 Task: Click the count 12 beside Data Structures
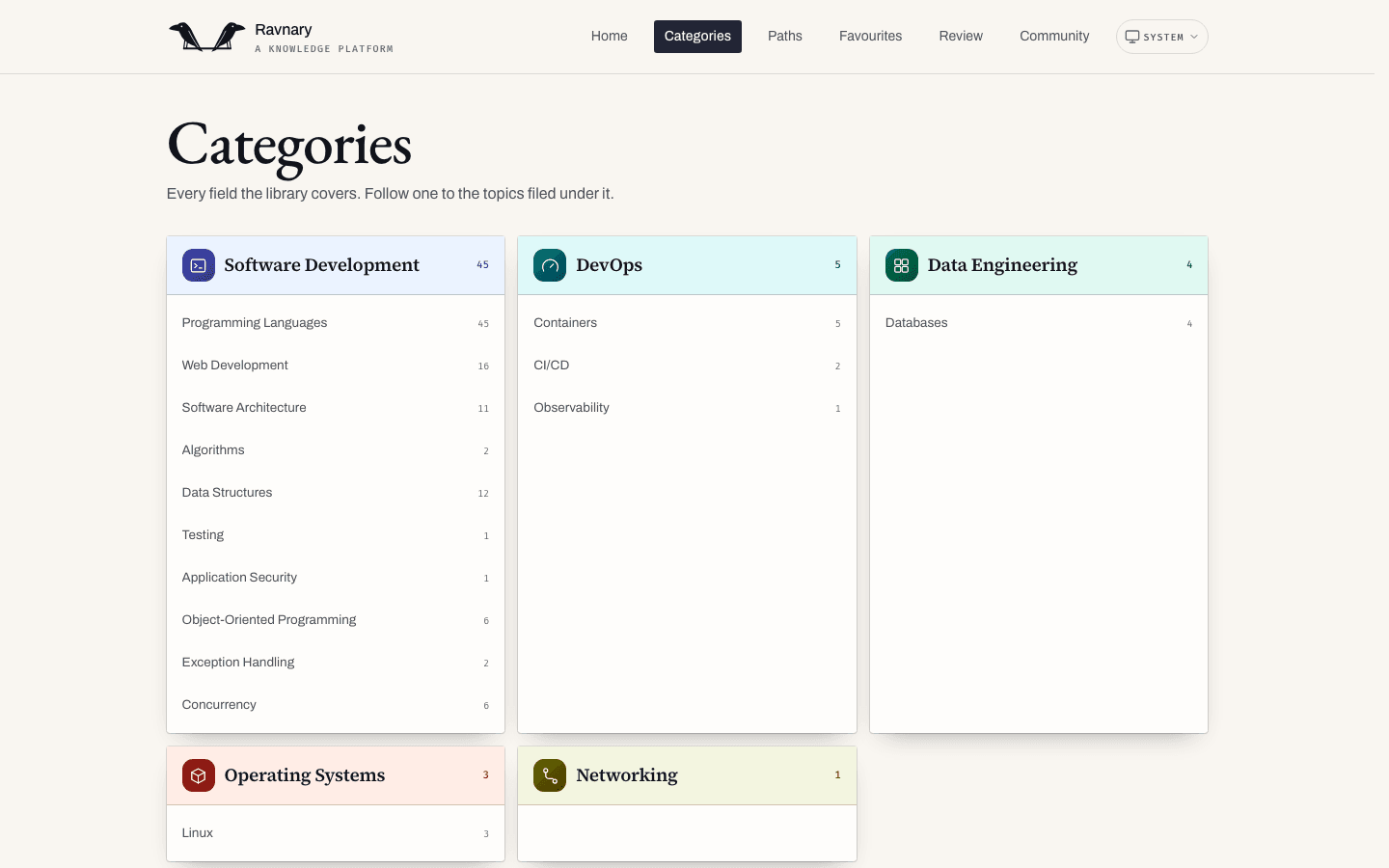483,494
